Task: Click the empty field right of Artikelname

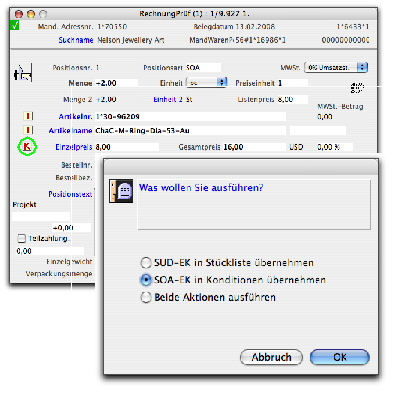Action: coord(318,130)
